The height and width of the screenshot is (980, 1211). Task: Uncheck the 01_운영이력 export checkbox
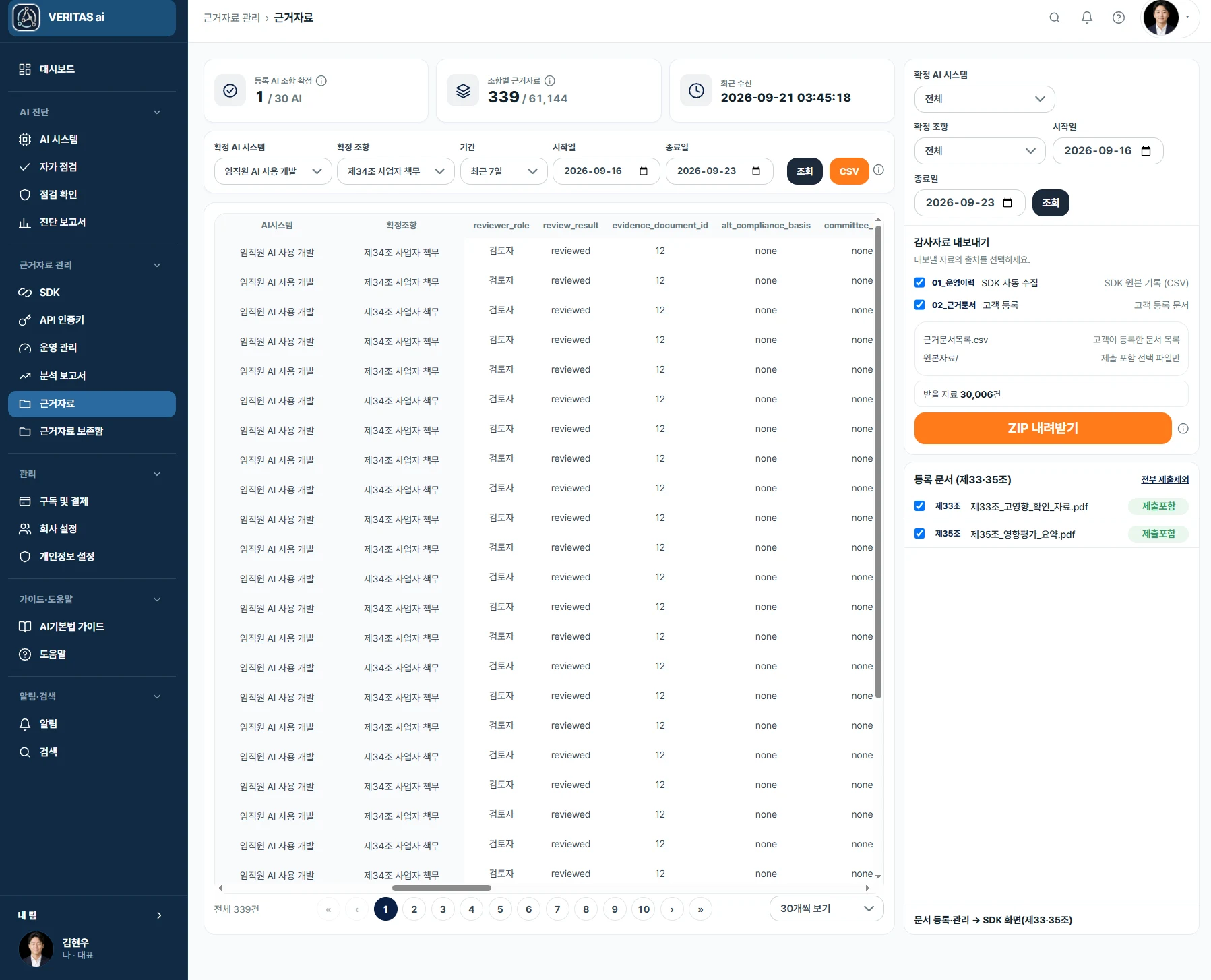(919, 282)
